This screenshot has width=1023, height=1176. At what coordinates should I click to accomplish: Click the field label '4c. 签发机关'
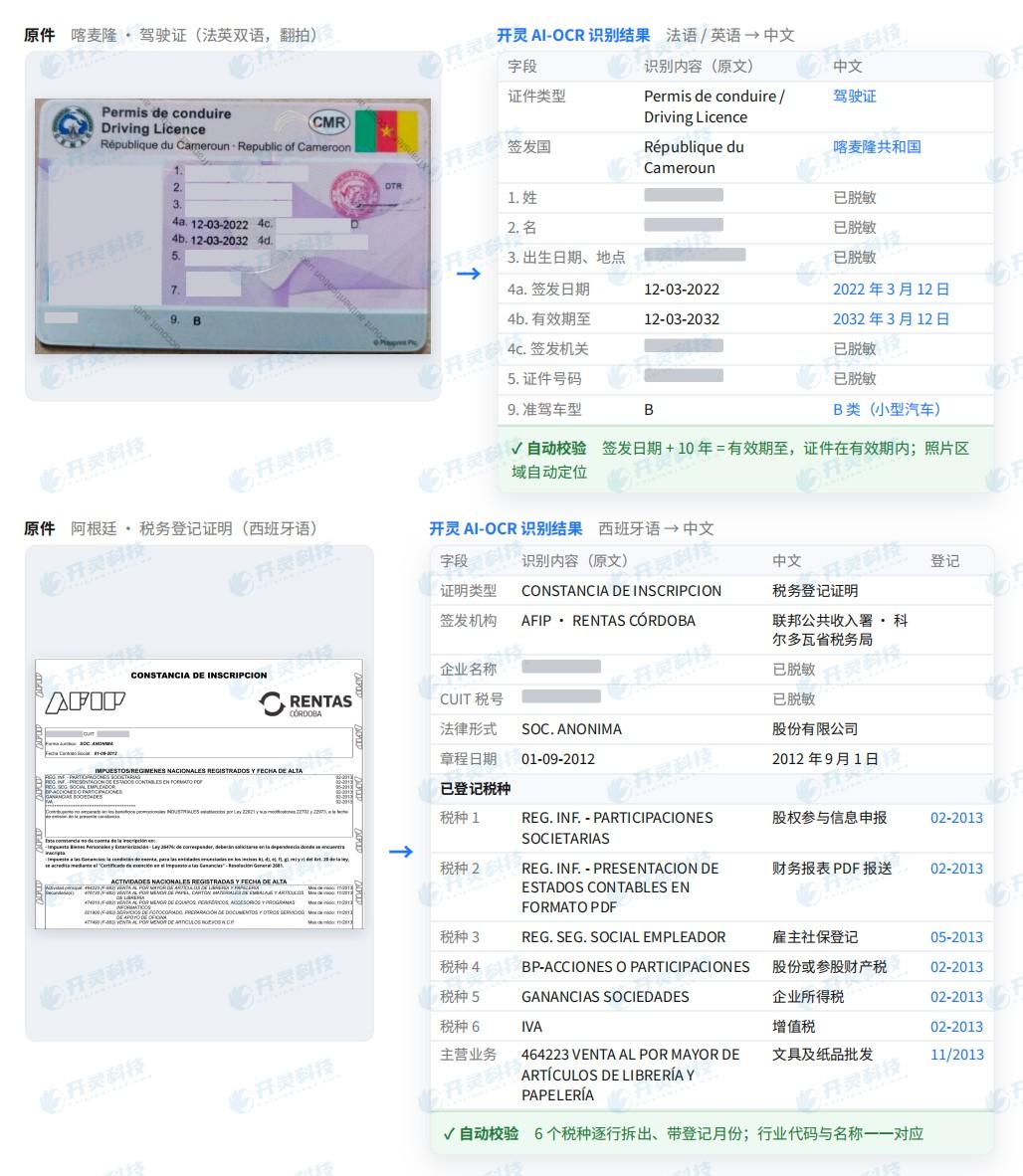coord(548,349)
